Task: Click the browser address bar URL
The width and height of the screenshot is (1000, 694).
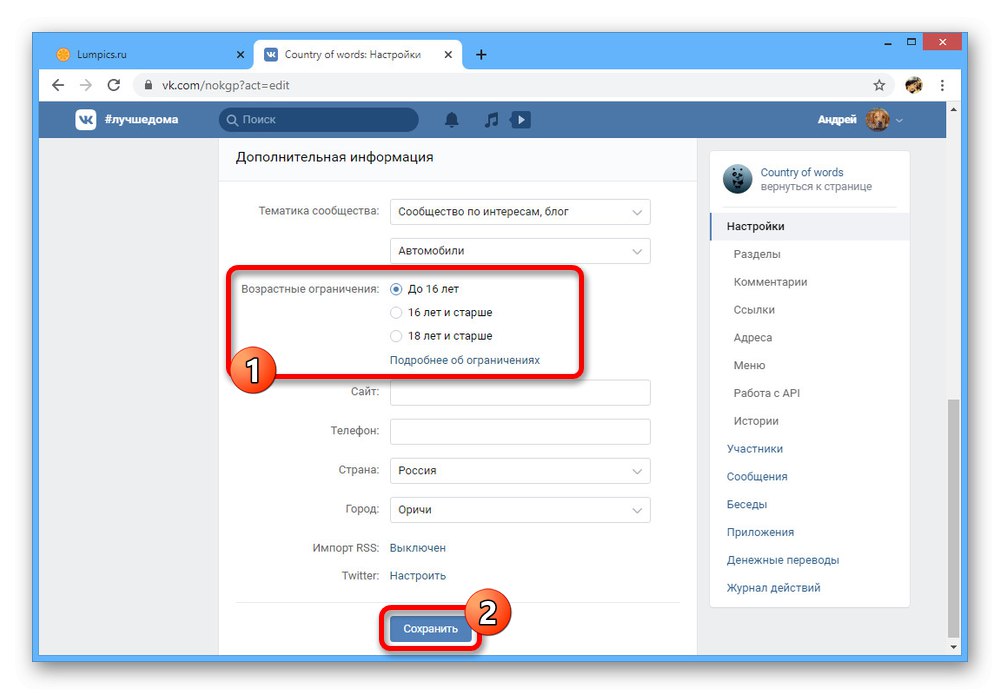Action: 225,85
